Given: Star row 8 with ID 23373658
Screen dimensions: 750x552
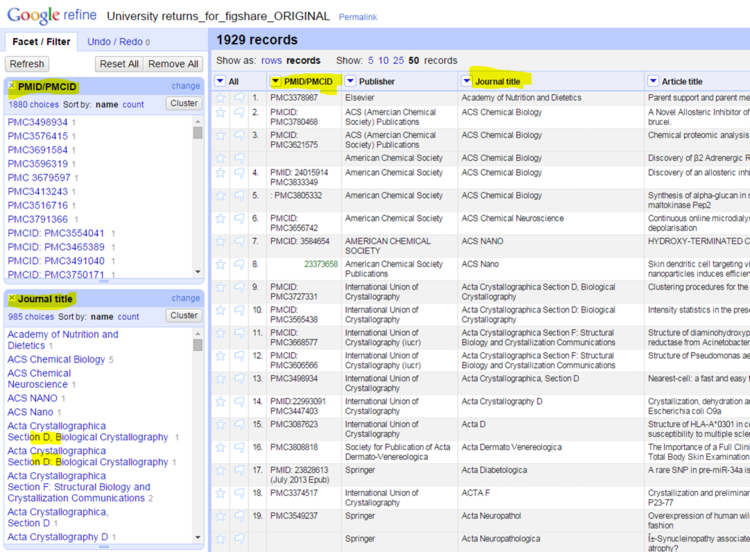Looking at the screenshot, I should tap(220, 265).
